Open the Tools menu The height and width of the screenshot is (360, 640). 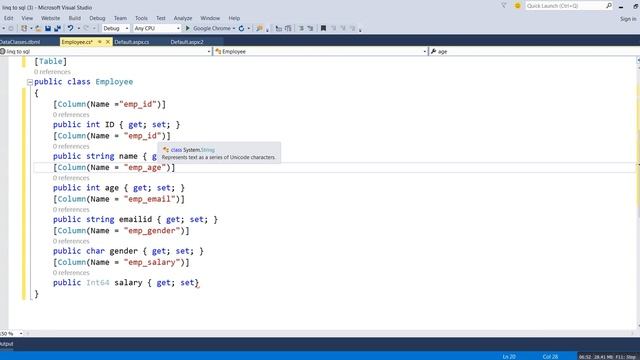[141, 18]
